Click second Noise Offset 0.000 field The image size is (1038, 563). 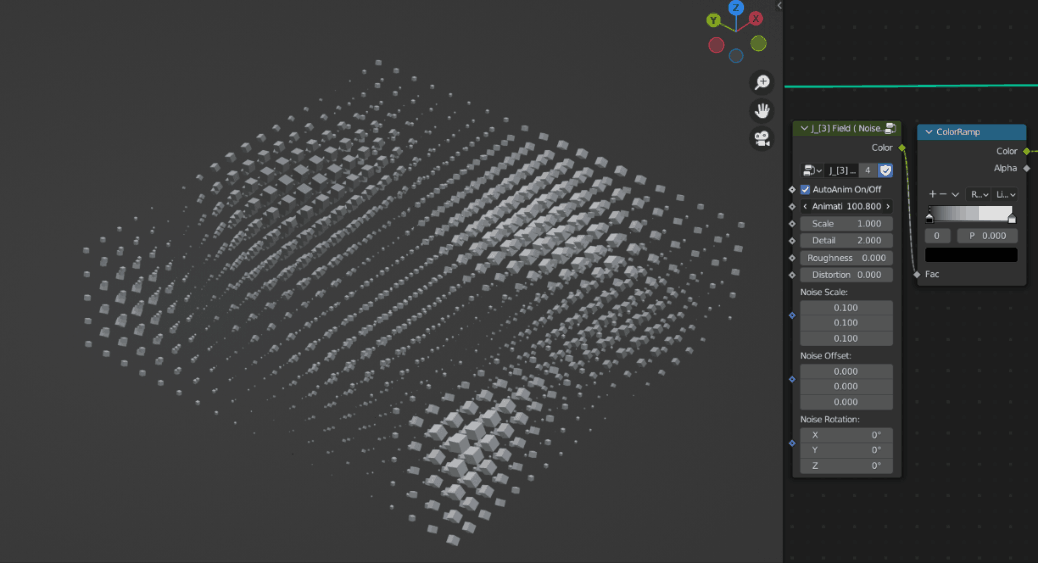847,387
